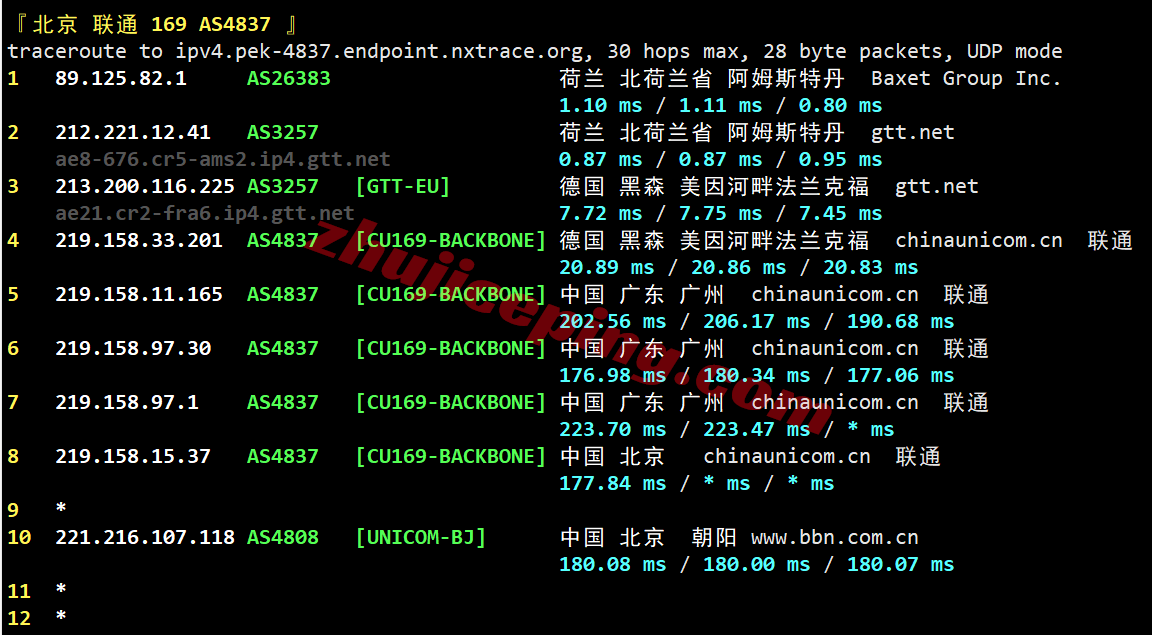Click latency '1.10 ms / 1.11 ms / 0.80 ms'
The image size is (1152, 635).
(721, 105)
